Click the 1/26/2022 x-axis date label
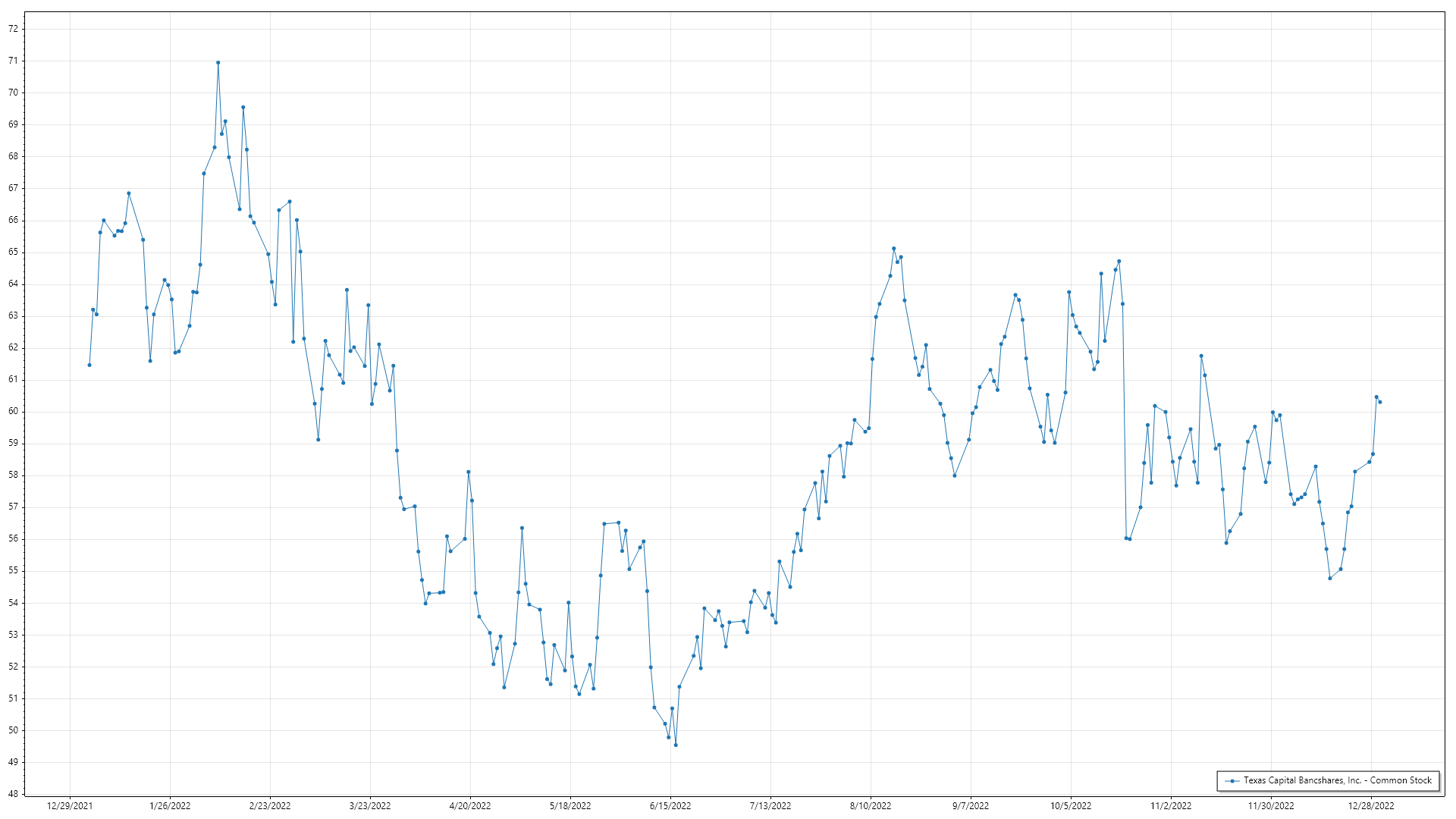 click(170, 806)
